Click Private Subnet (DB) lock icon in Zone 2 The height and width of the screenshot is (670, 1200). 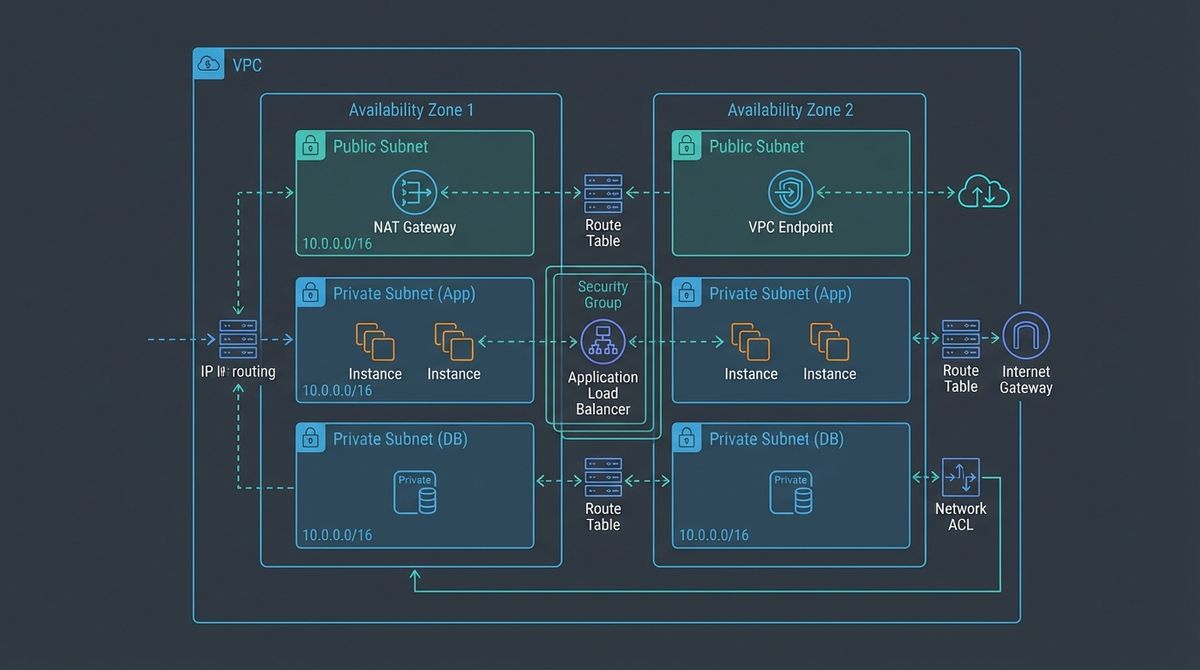point(686,437)
